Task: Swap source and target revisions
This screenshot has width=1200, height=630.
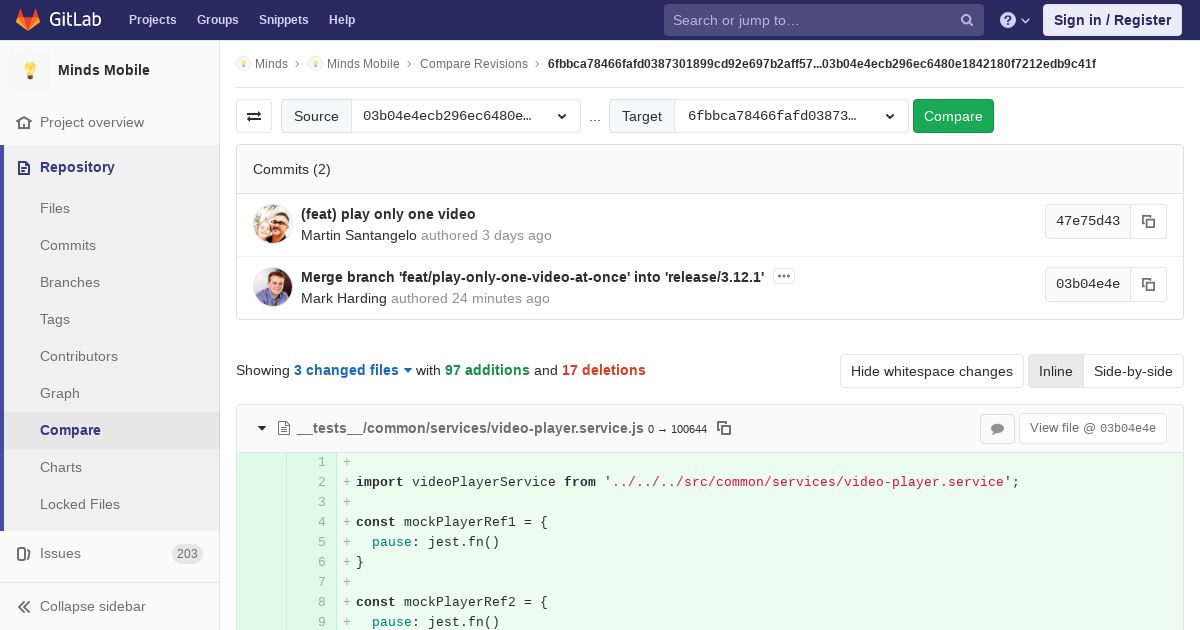Action: (254, 116)
